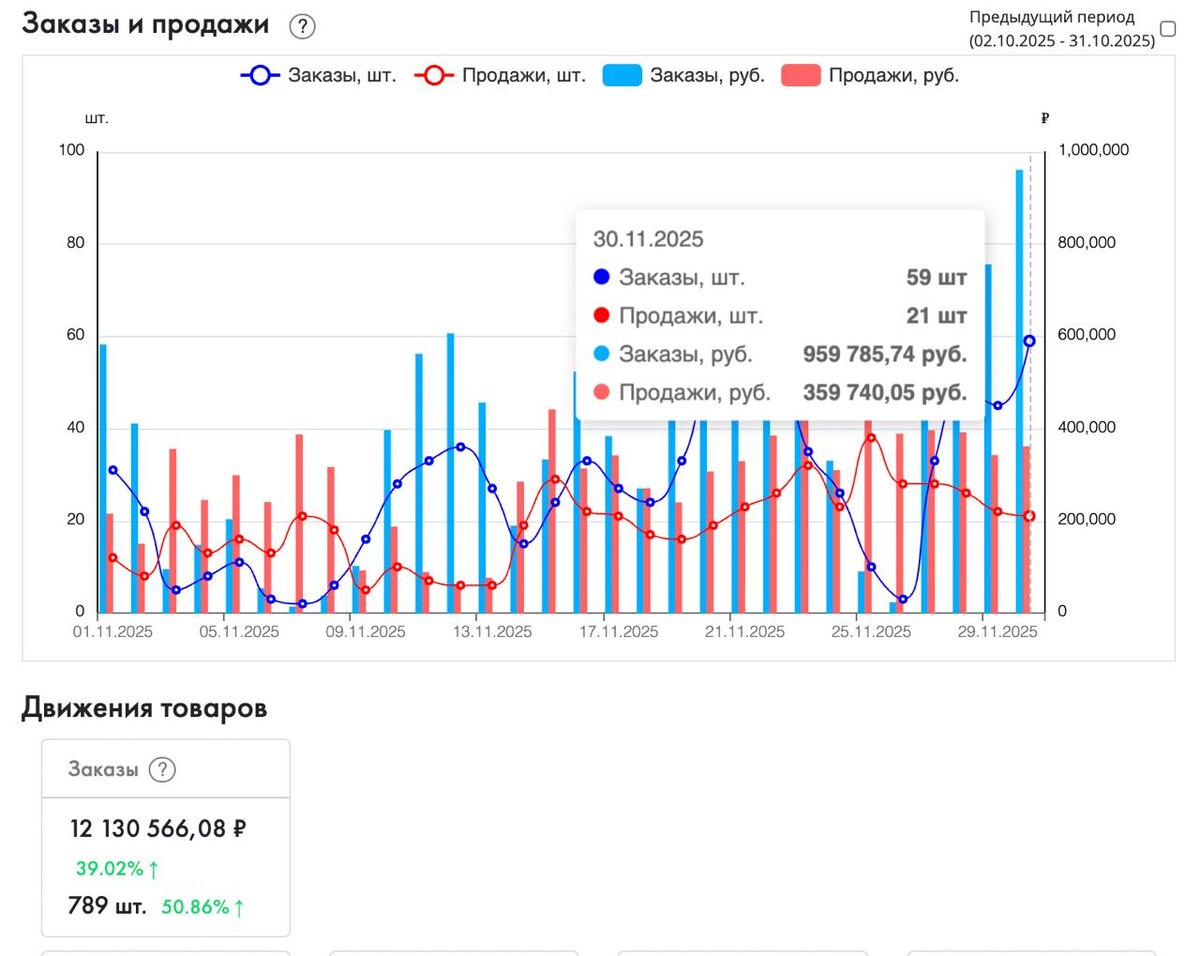This screenshot has width=1200, height=956.
Task: Click the 39.02% growth indicator
Action: point(117,869)
